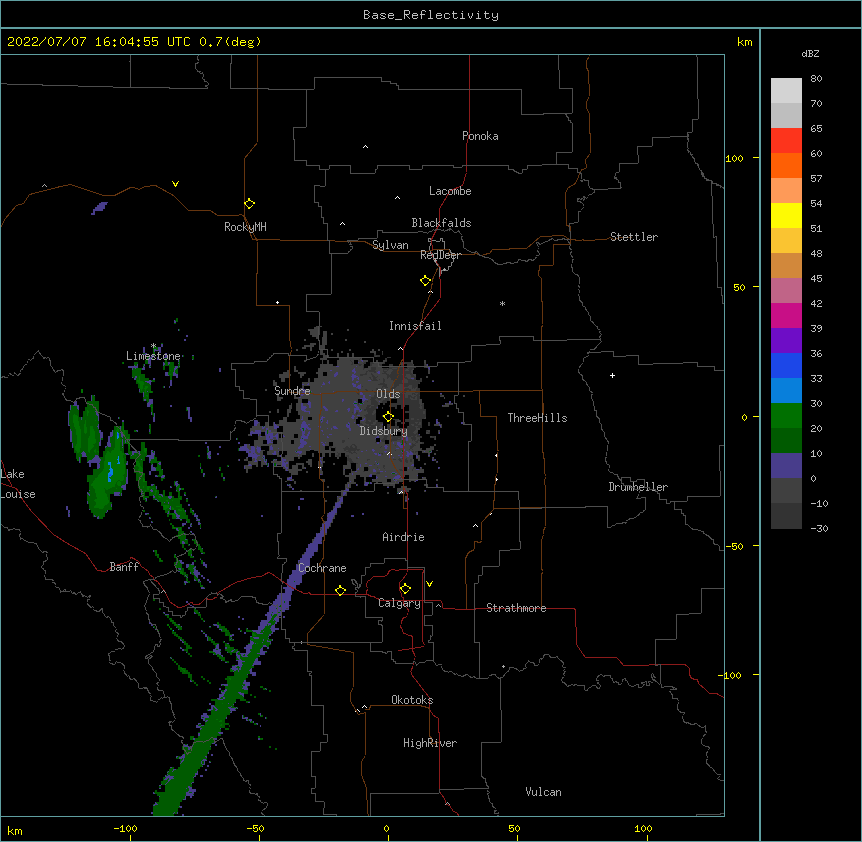Viewport: 862px width, 842px height.
Task: Click the Drumheller label
Action: click(x=638, y=487)
